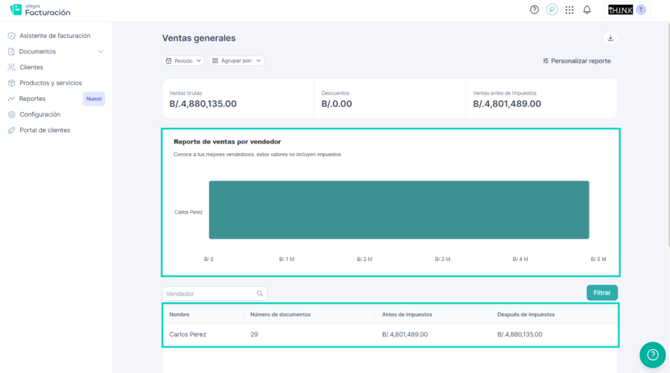Open Configuración section
670x373 pixels.
tap(40, 115)
